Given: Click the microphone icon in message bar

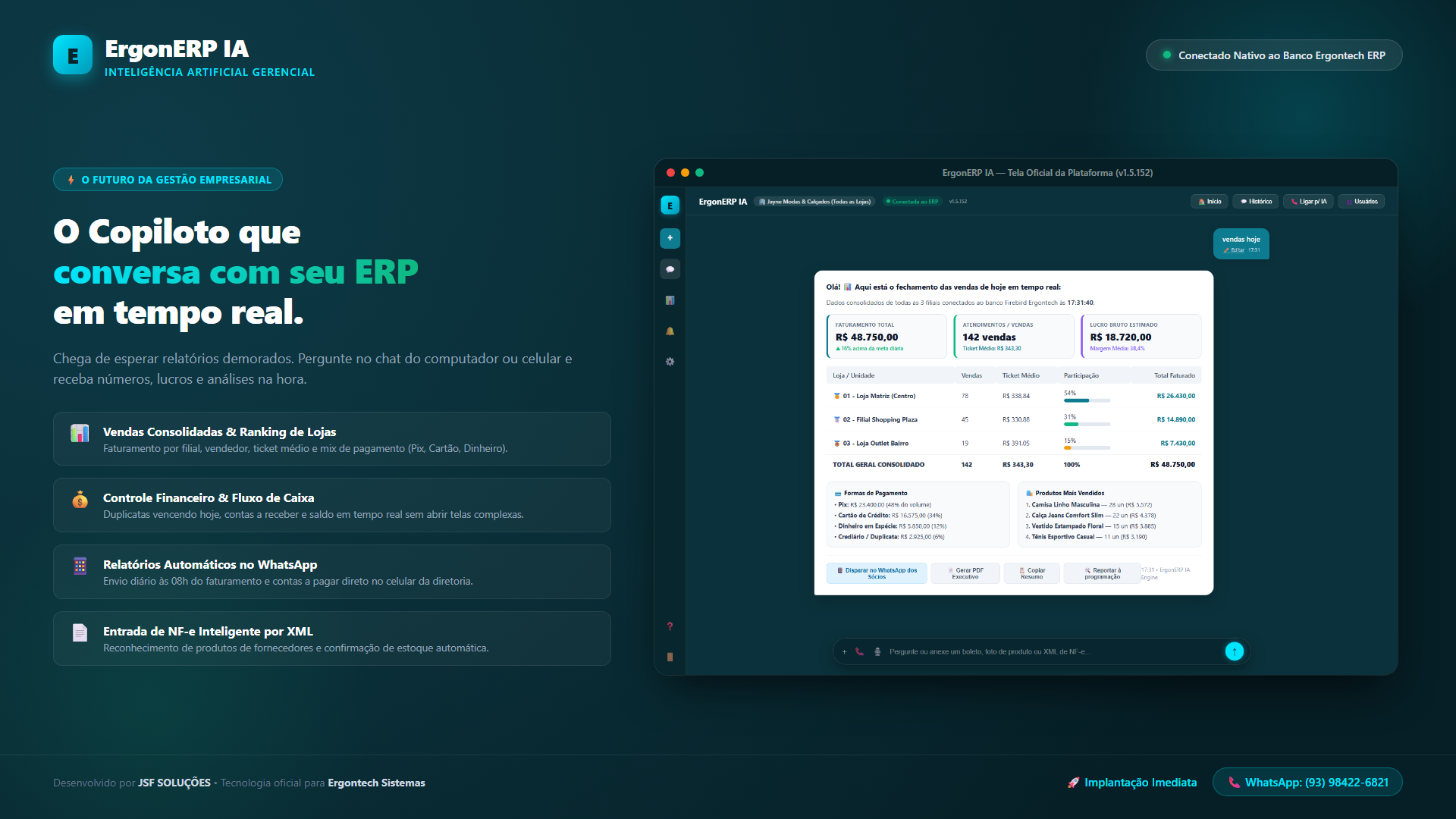Looking at the screenshot, I should click(x=877, y=651).
